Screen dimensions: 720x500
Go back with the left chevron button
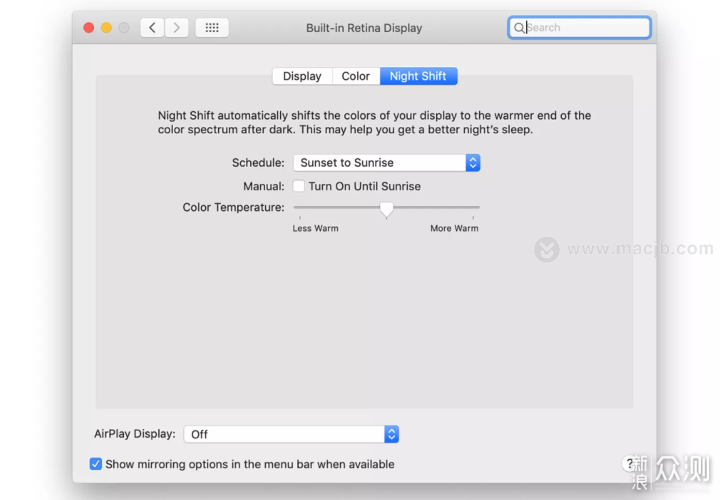152,28
